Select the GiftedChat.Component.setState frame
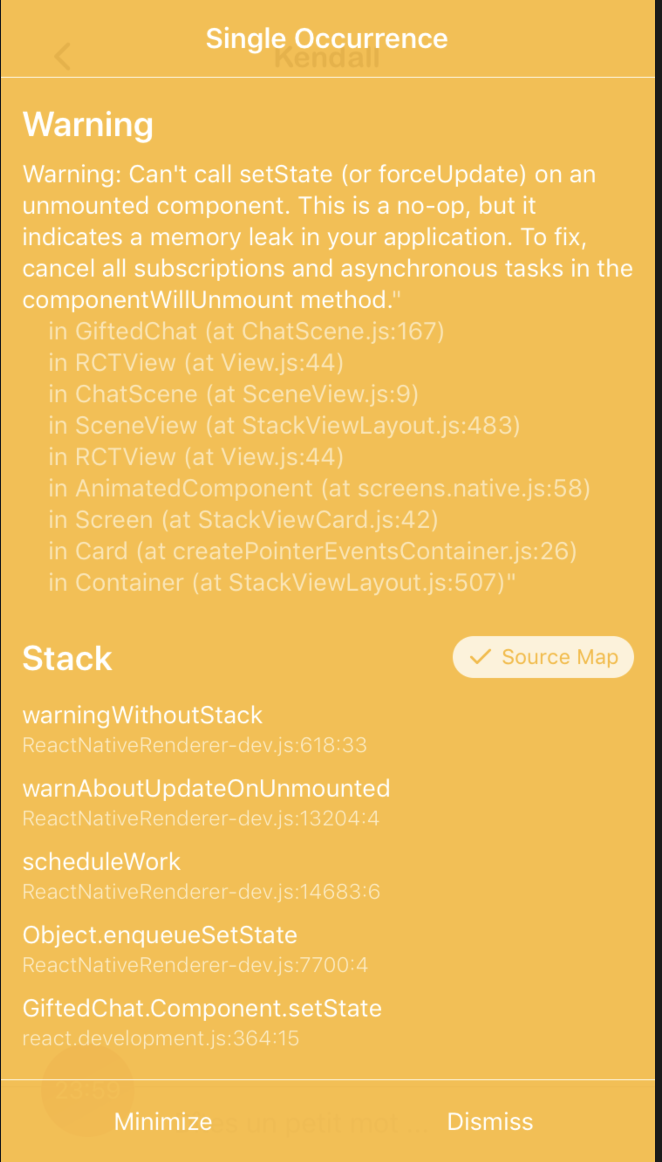Viewport: 662px width, 1162px height. coord(202,1009)
